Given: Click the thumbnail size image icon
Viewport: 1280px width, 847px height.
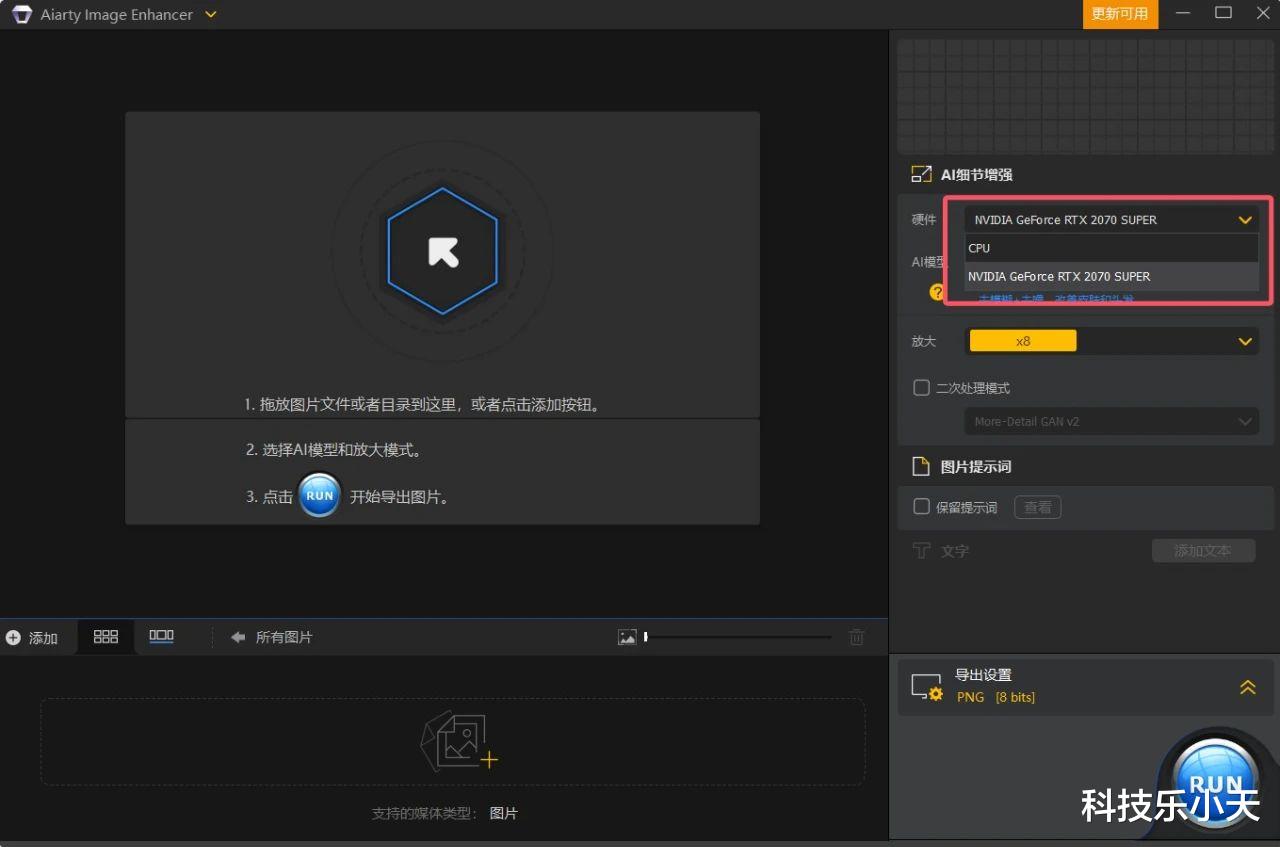Looking at the screenshot, I should pos(627,637).
